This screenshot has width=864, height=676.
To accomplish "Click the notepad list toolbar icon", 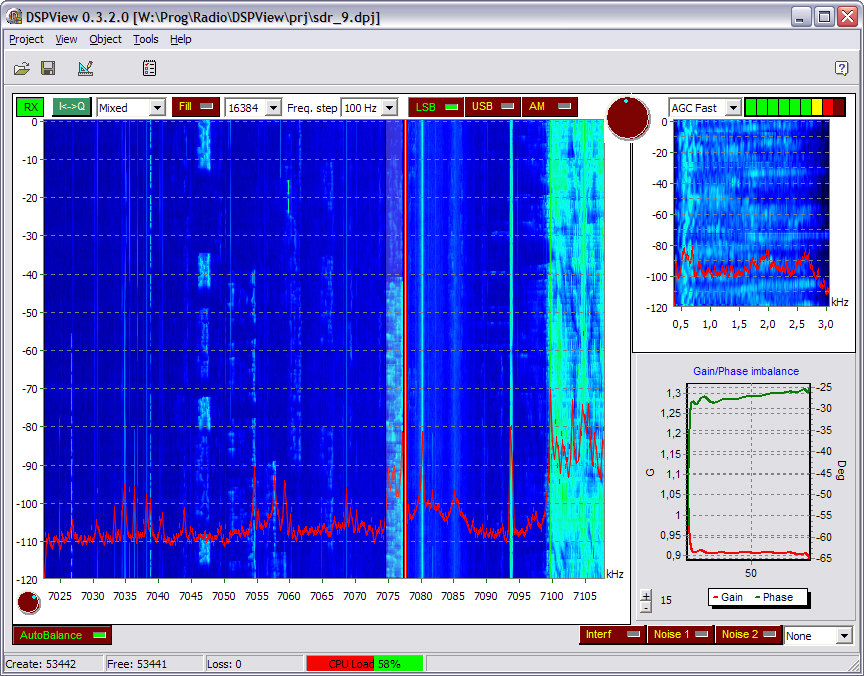I will [x=149, y=68].
